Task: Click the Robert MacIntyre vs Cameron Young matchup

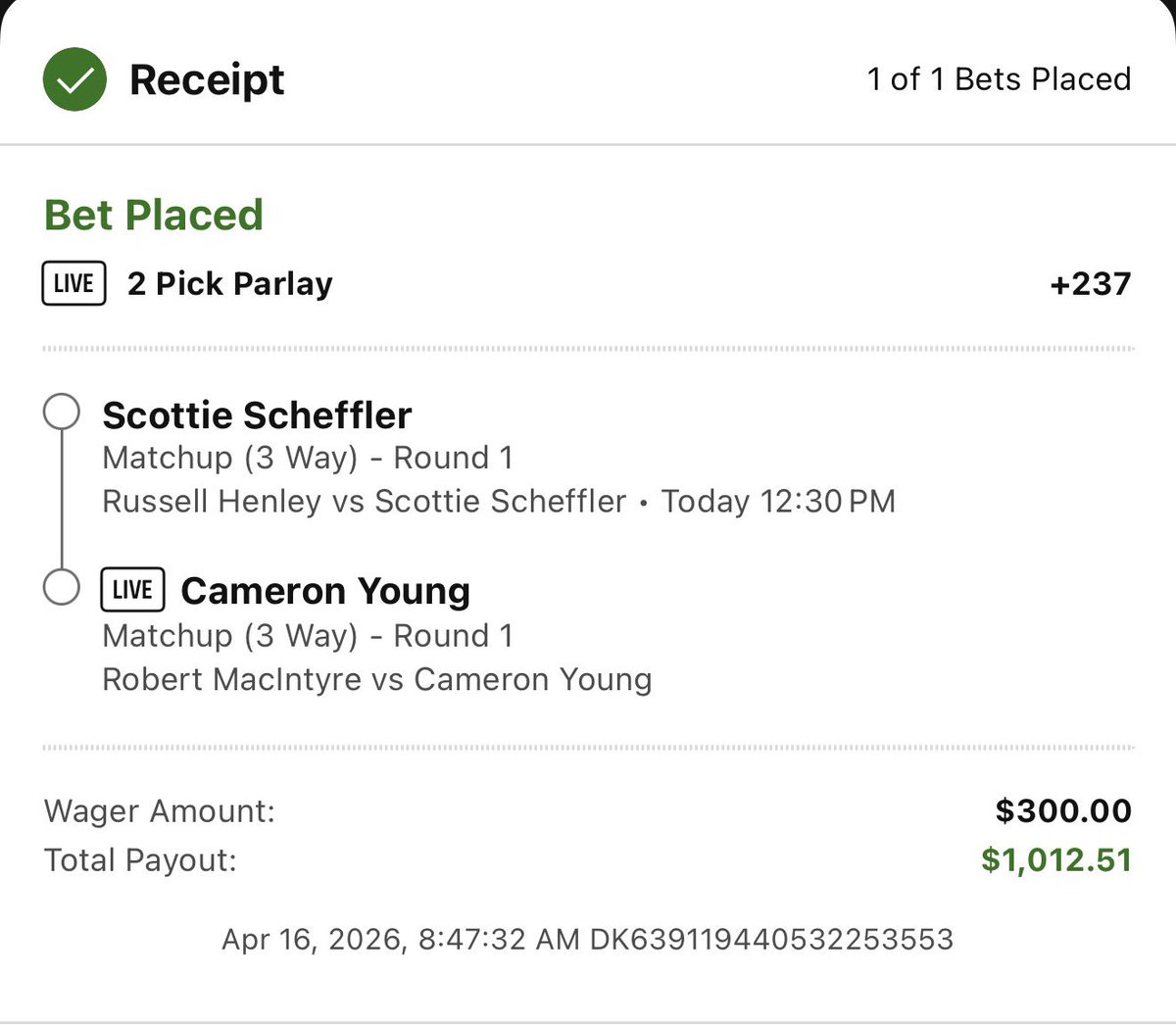Action: [x=376, y=680]
